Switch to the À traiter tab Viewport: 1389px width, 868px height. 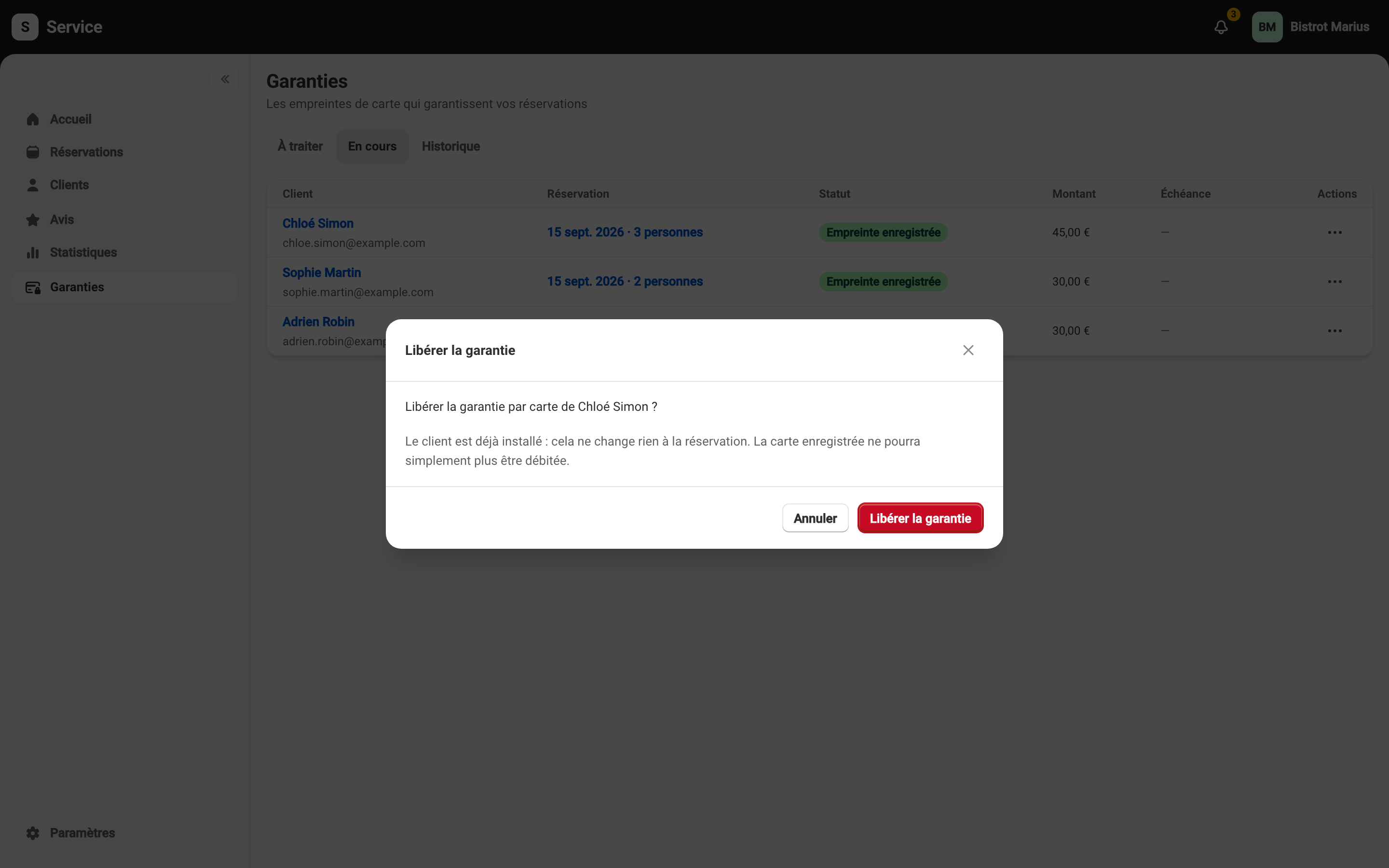click(300, 147)
